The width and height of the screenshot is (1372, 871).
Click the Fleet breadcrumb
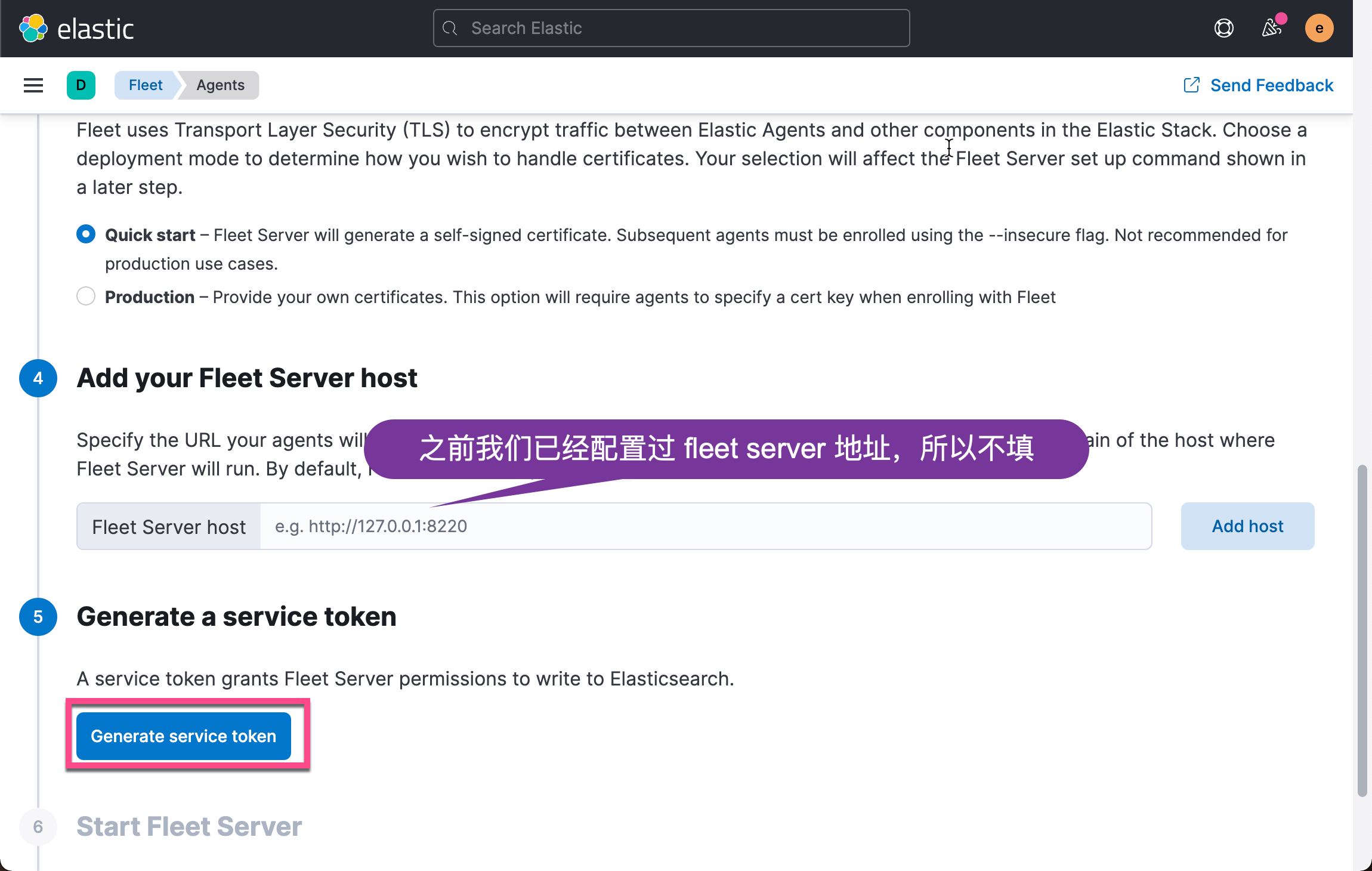point(146,85)
